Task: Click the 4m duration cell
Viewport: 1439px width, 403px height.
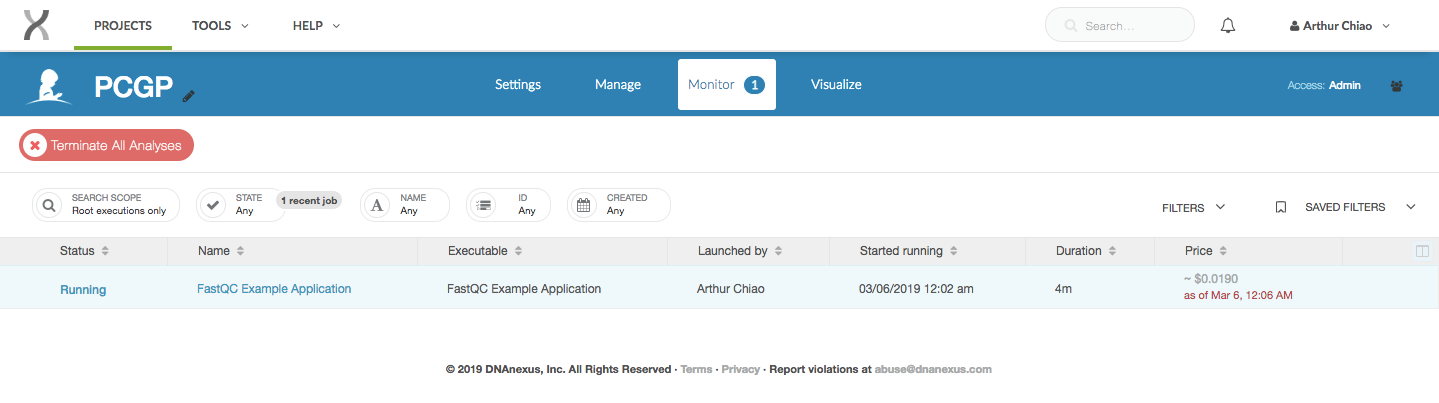Action: 1064,289
